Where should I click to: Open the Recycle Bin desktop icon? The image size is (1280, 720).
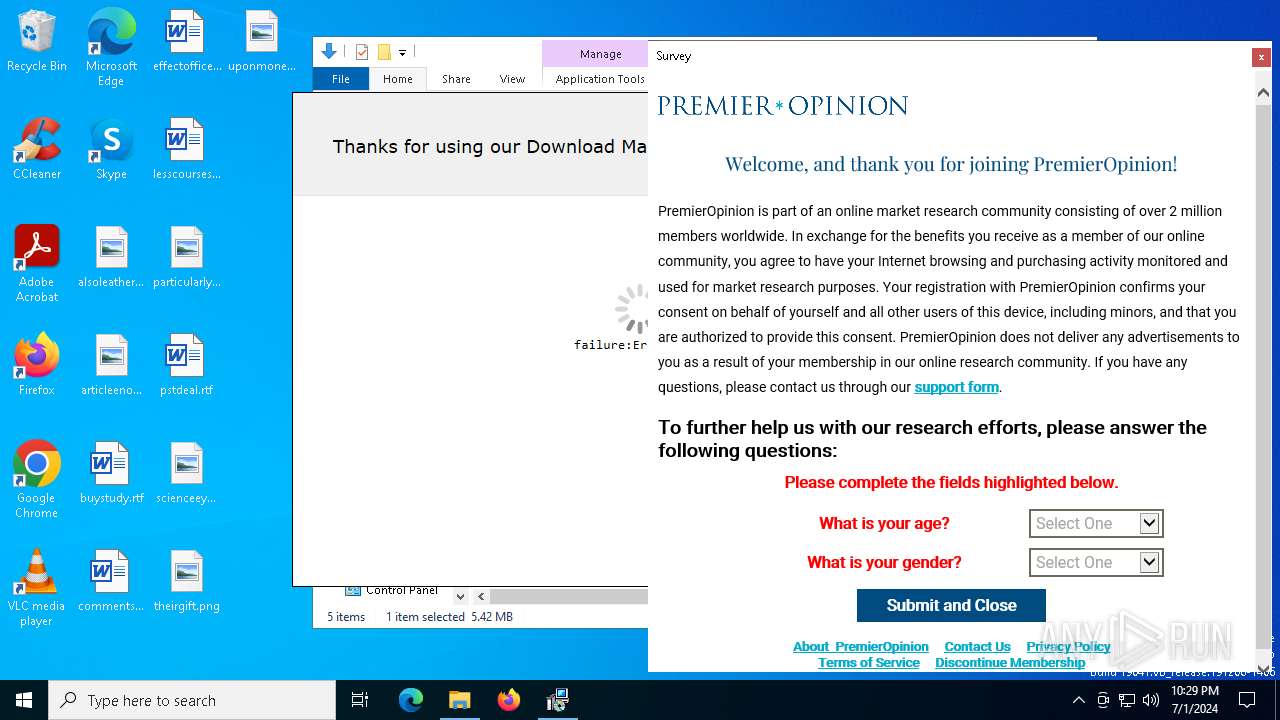click(x=37, y=42)
